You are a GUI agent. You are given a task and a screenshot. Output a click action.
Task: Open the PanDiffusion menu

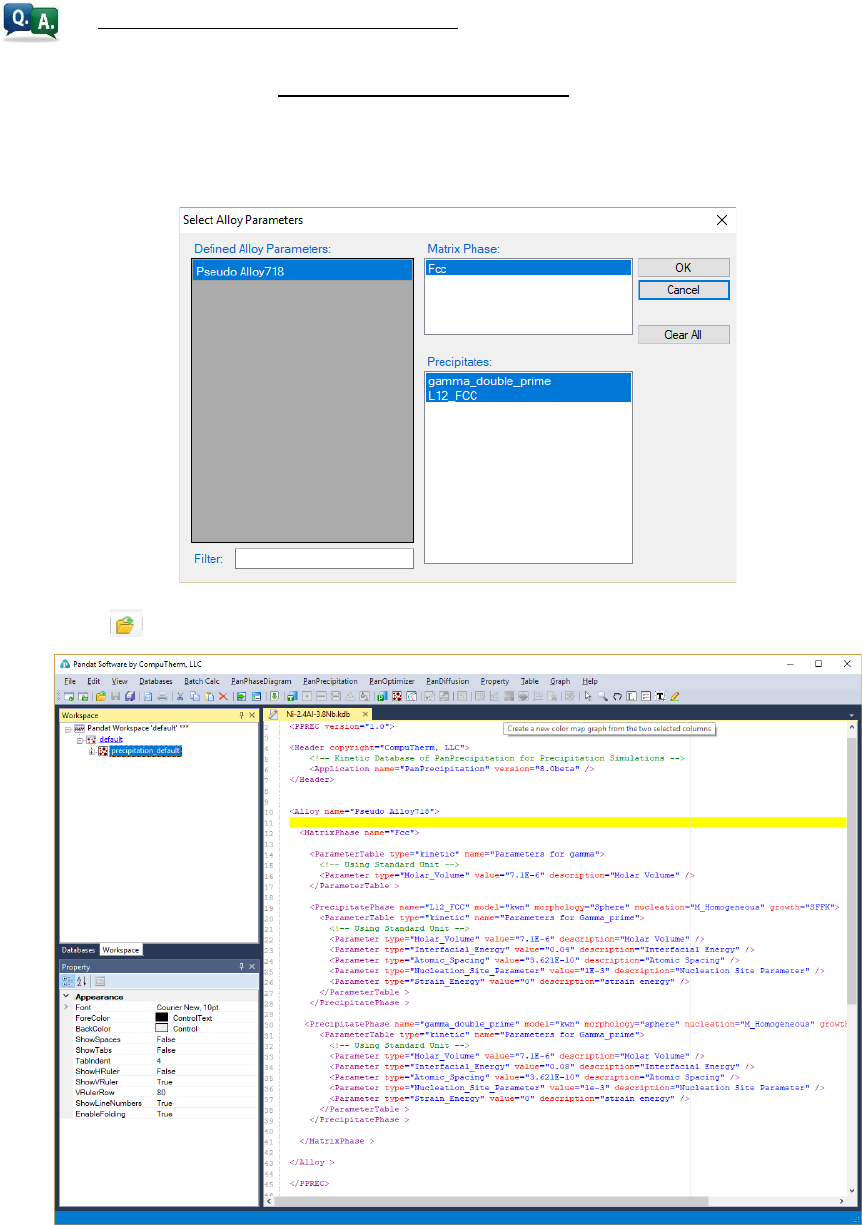(x=447, y=681)
